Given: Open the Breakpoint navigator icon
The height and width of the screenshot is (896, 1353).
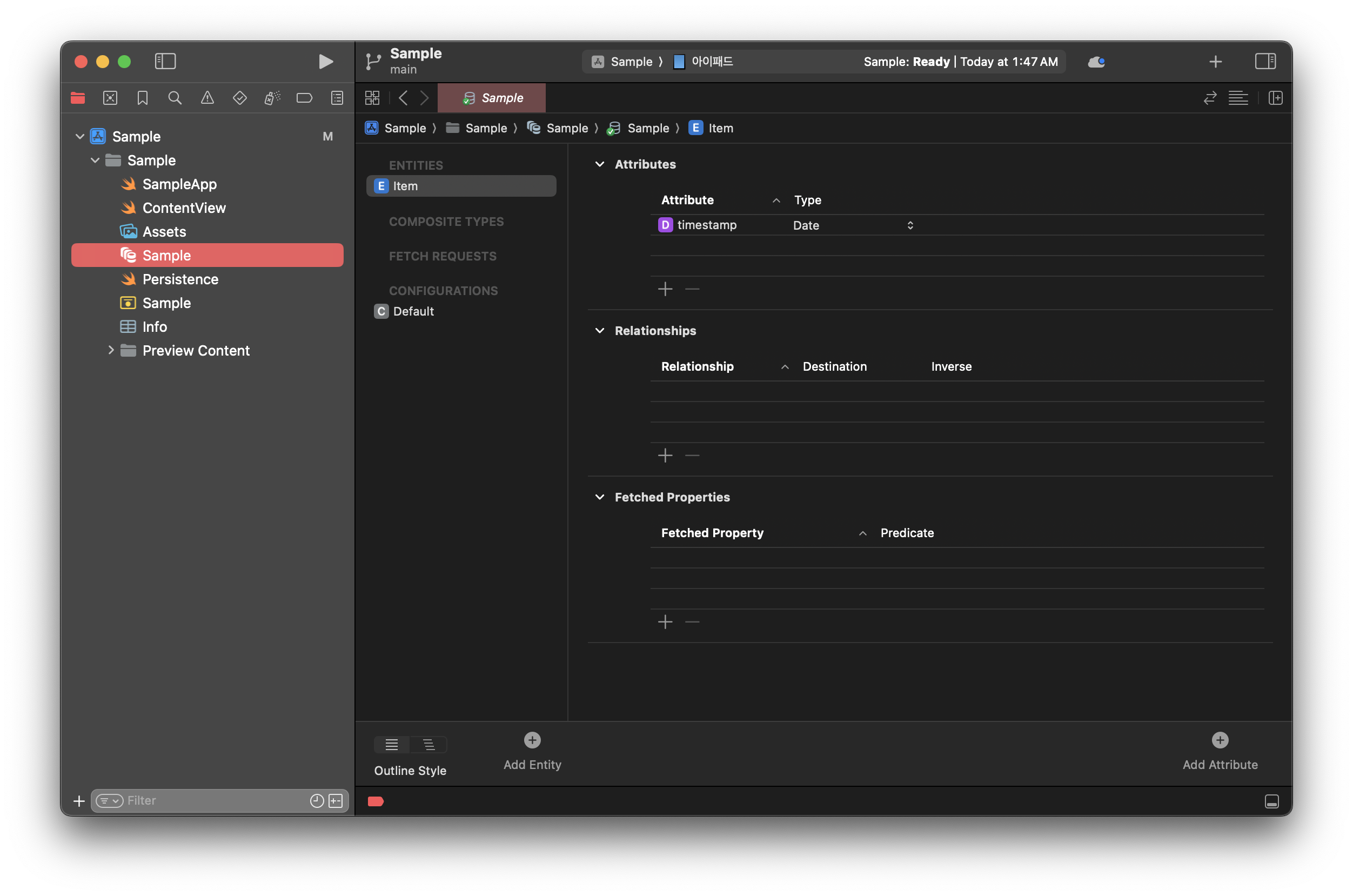Looking at the screenshot, I should point(305,98).
